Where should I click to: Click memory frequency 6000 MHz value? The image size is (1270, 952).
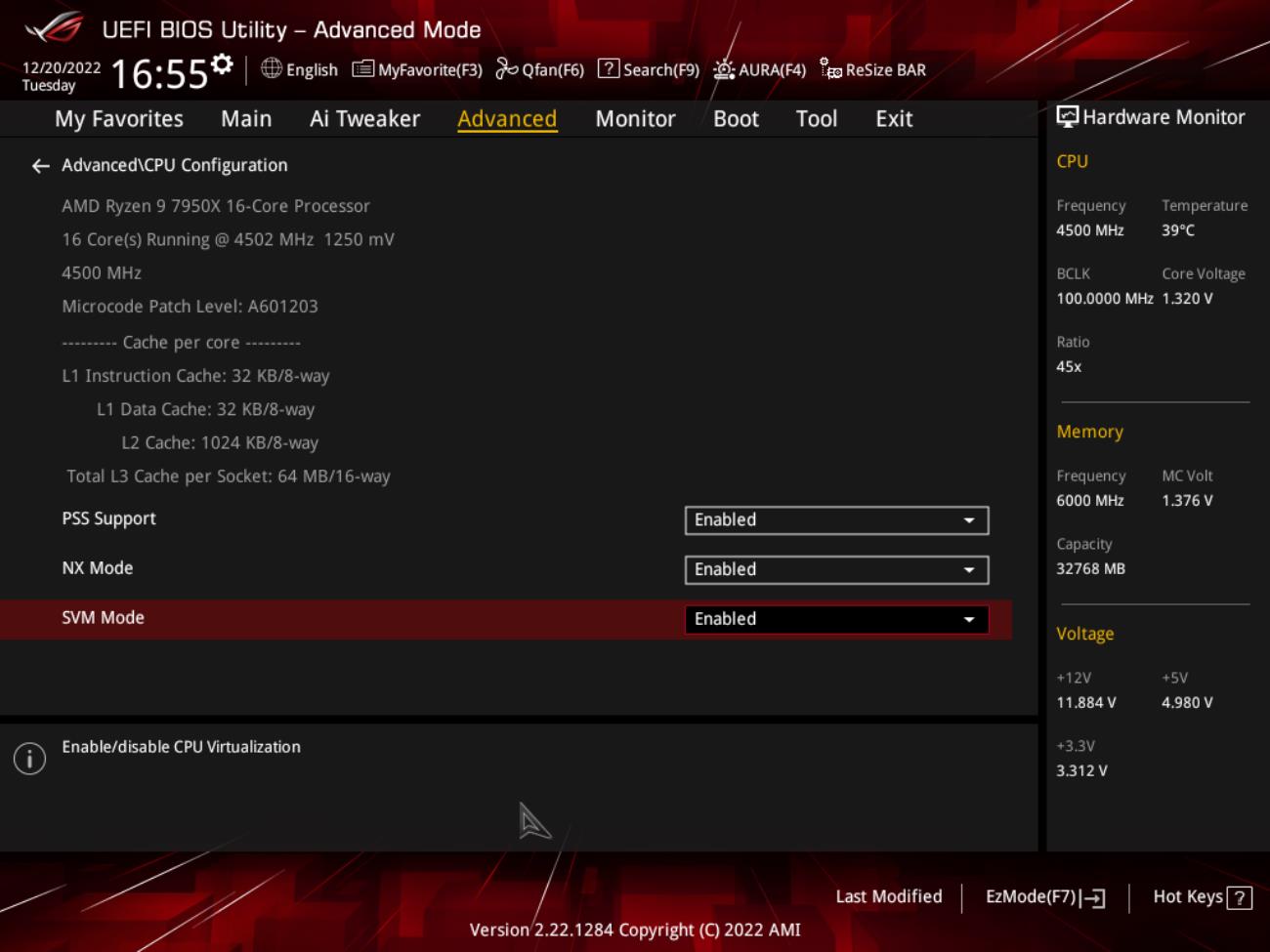(1090, 501)
